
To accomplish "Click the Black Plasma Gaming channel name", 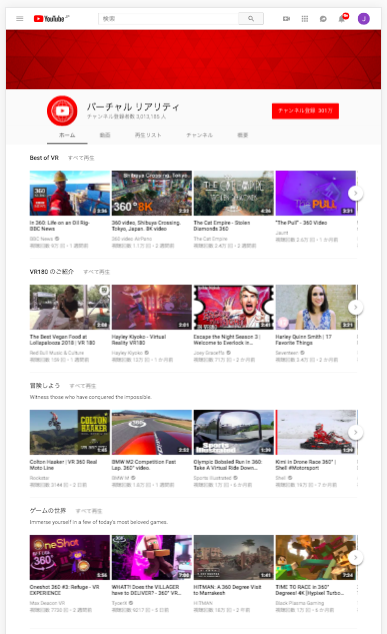I will pos(300,603).
